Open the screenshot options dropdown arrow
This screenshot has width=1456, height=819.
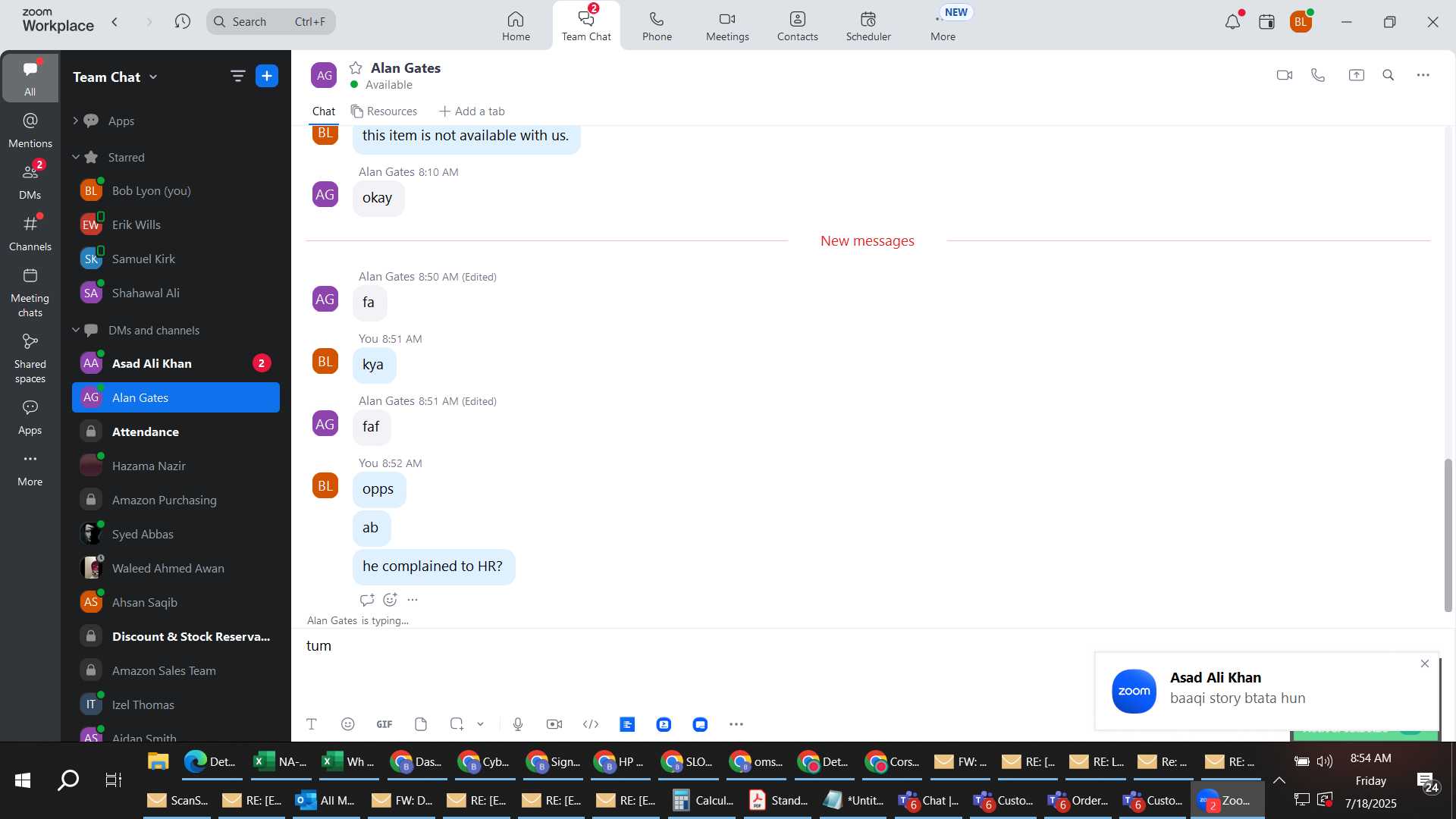(x=480, y=724)
